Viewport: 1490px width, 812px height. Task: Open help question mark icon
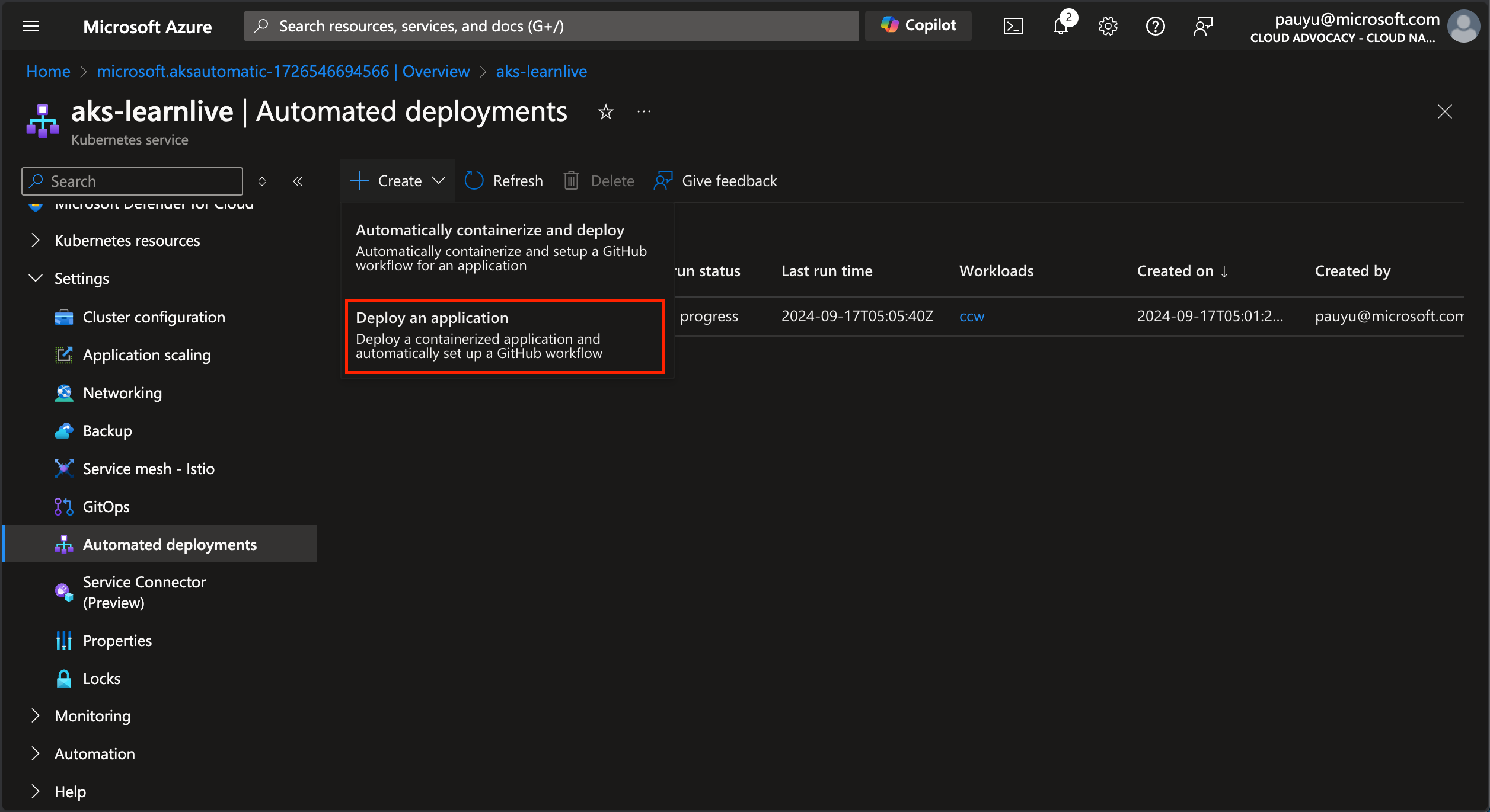pyautogui.click(x=1155, y=26)
